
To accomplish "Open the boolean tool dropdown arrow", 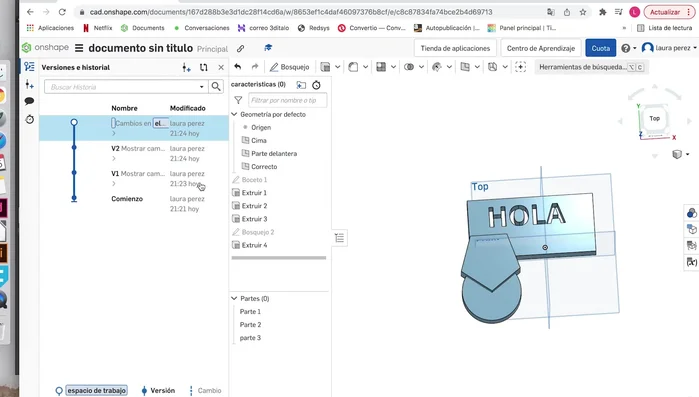I will pos(421,67).
